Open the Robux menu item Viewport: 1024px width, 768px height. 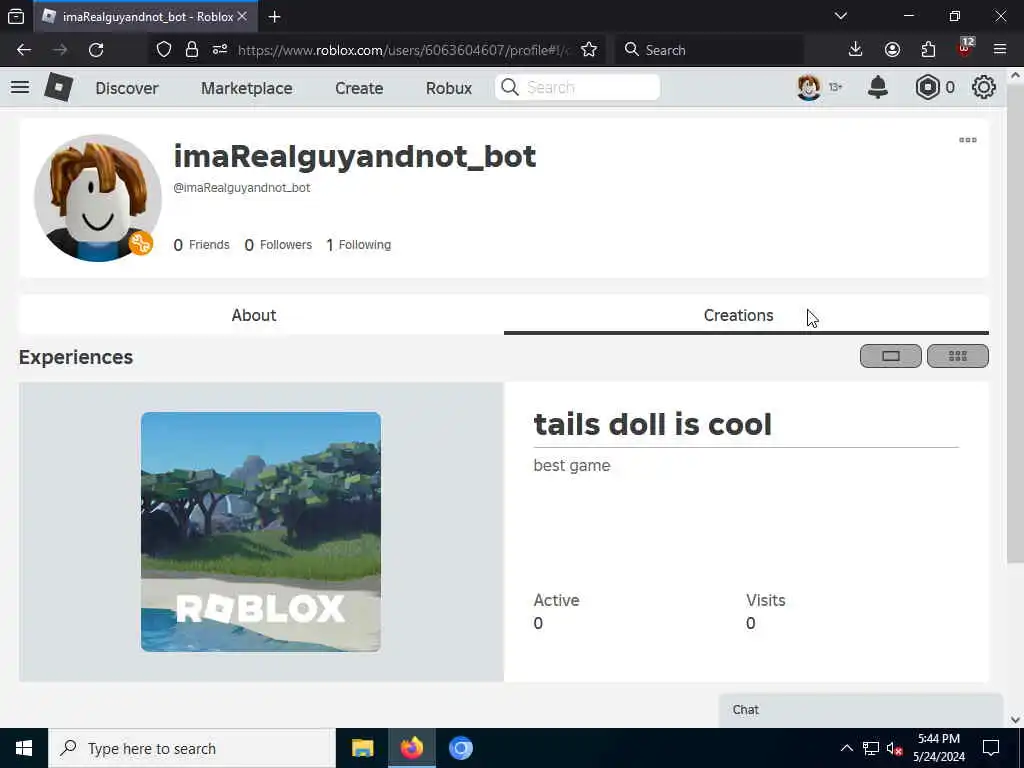pyautogui.click(x=449, y=88)
